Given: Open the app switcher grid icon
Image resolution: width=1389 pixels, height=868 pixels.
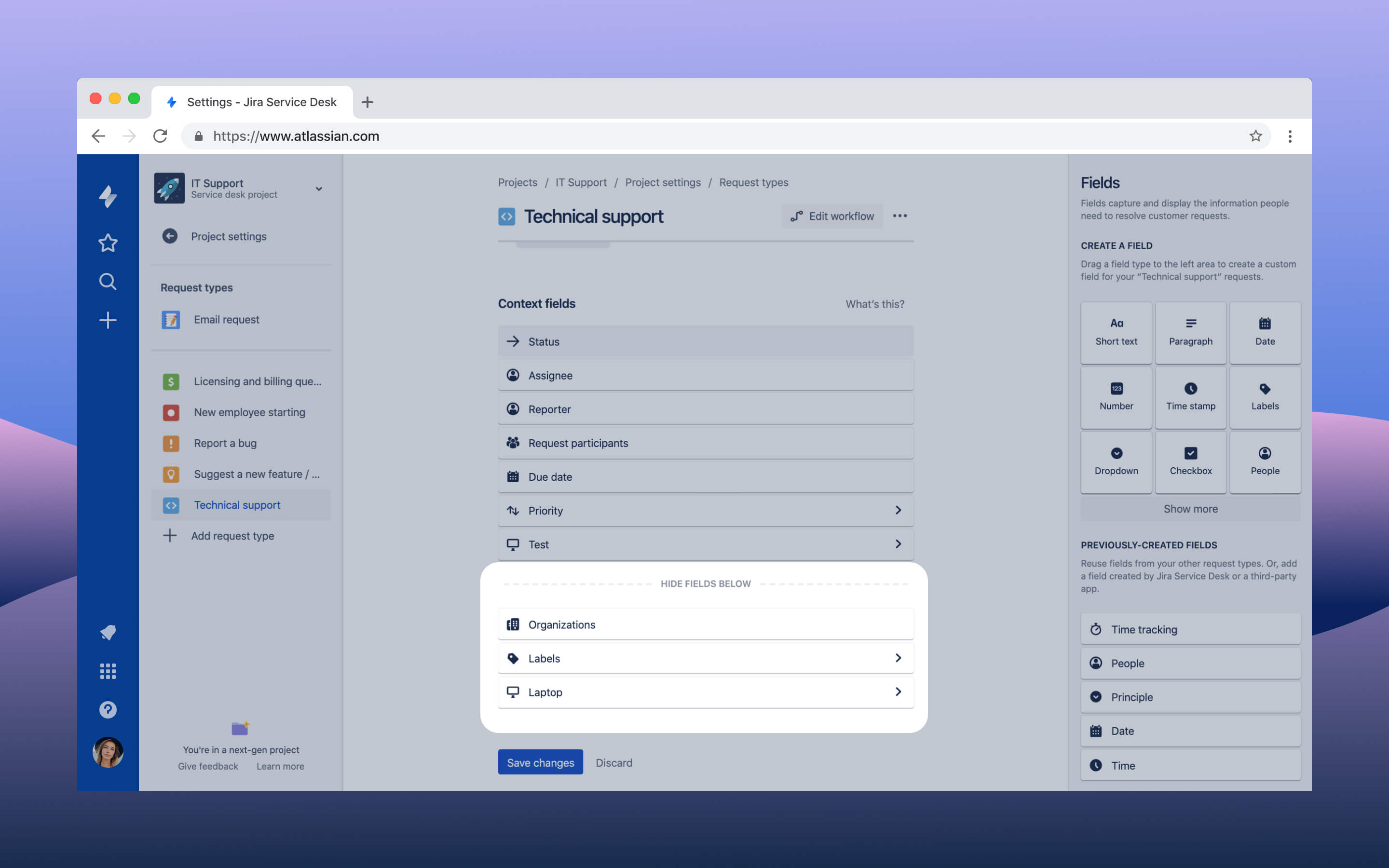Looking at the screenshot, I should (x=108, y=671).
